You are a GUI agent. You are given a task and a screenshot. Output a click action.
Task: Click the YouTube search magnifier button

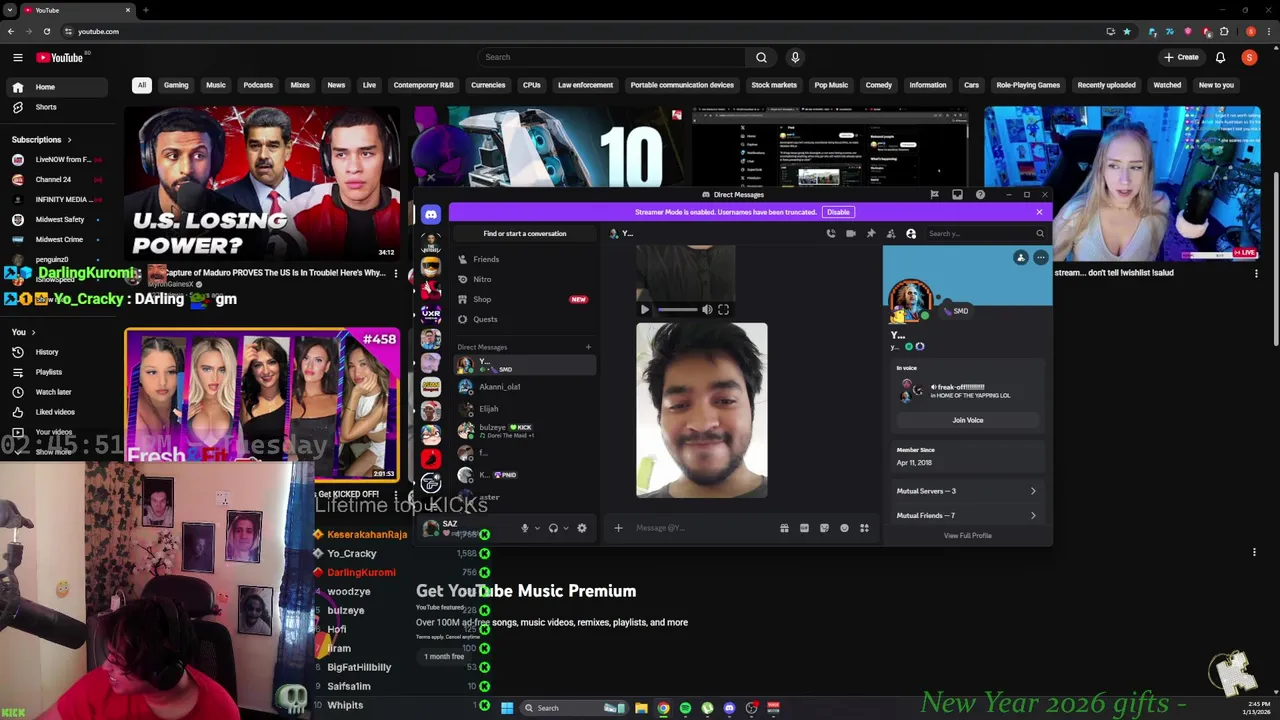tap(761, 57)
